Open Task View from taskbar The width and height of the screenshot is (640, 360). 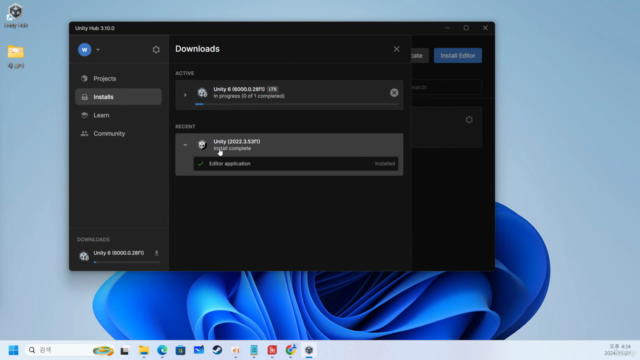[x=125, y=350]
